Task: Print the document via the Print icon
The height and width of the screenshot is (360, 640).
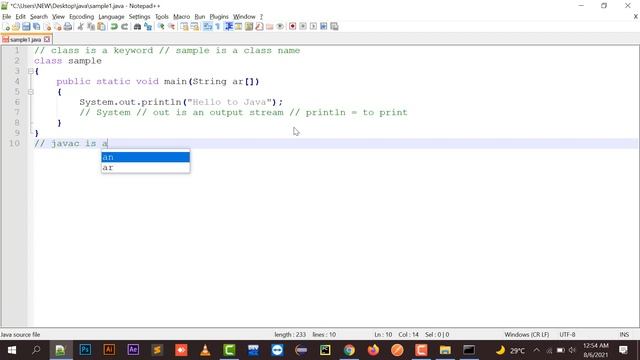Action: coord(68,27)
